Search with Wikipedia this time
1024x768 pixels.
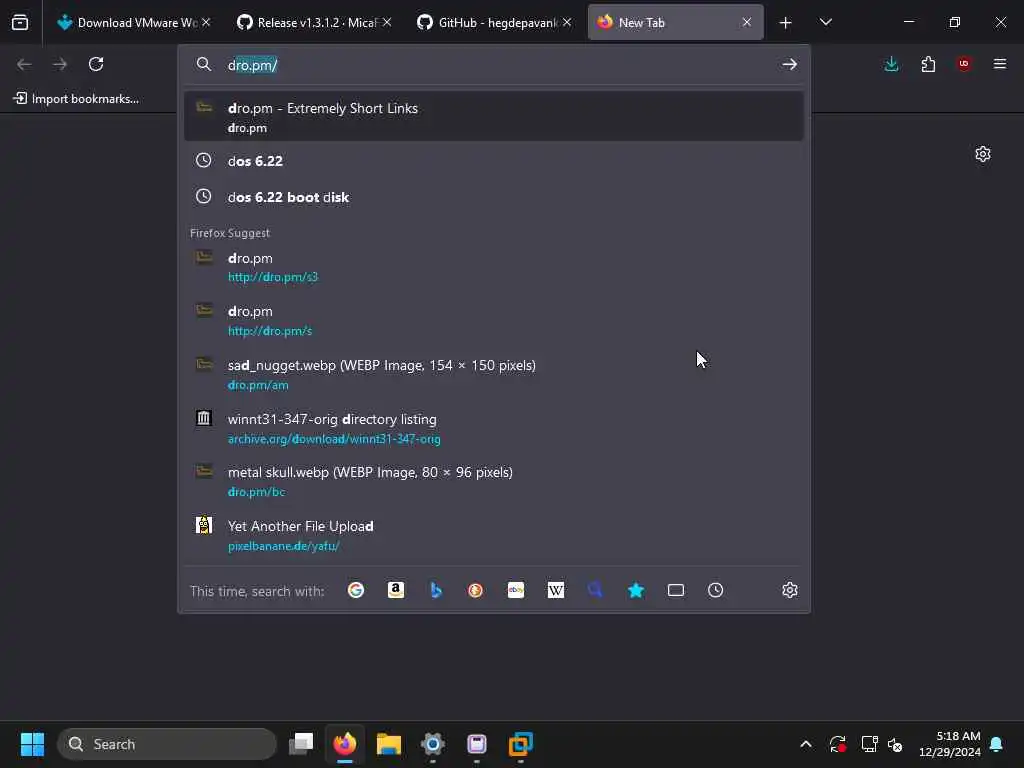click(556, 590)
